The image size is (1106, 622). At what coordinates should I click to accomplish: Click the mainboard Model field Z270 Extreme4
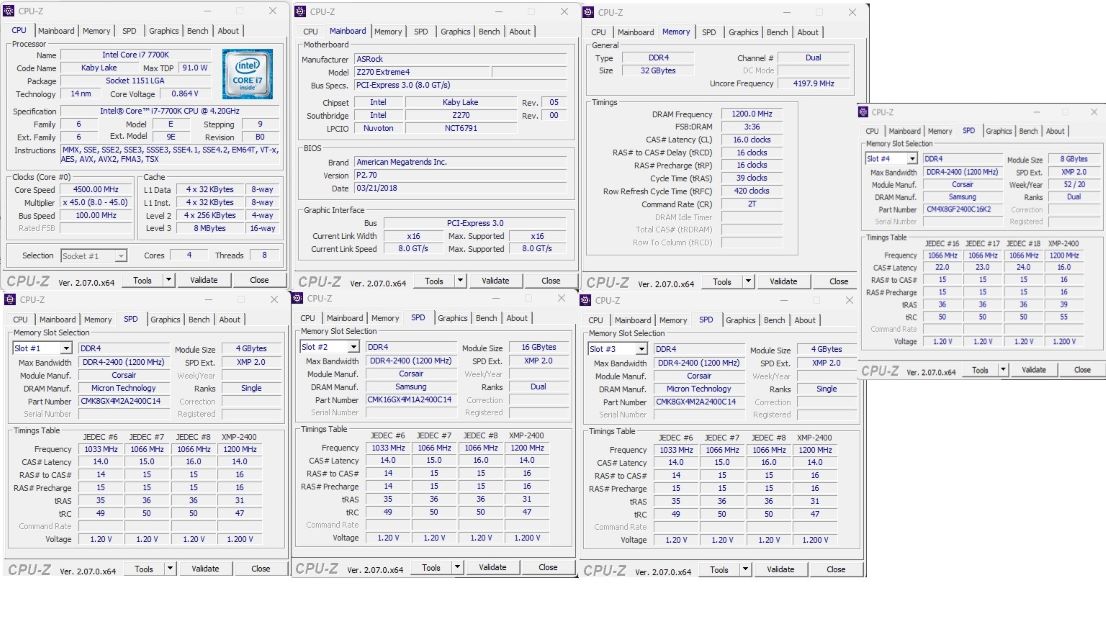pos(423,72)
